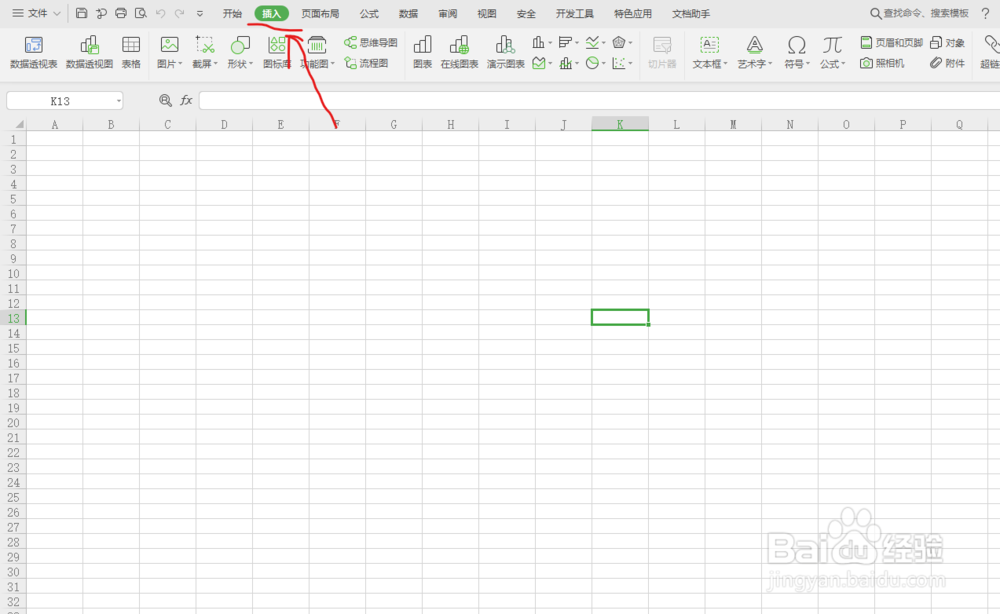Insert a 数据透视表 pivot table
The width and height of the screenshot is (1000, 614).
click(x=33, y=52)
